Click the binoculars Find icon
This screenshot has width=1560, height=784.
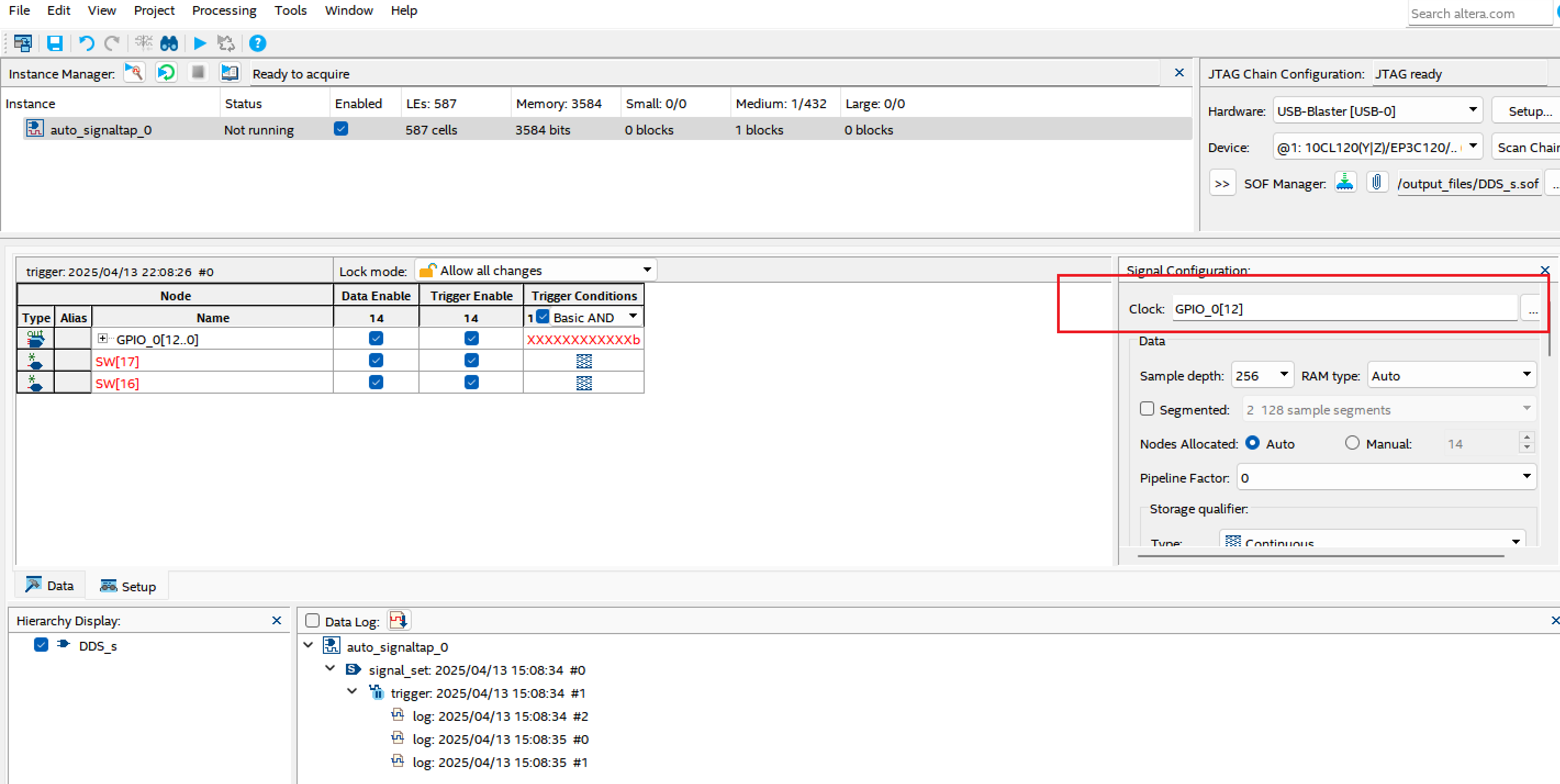169,43
